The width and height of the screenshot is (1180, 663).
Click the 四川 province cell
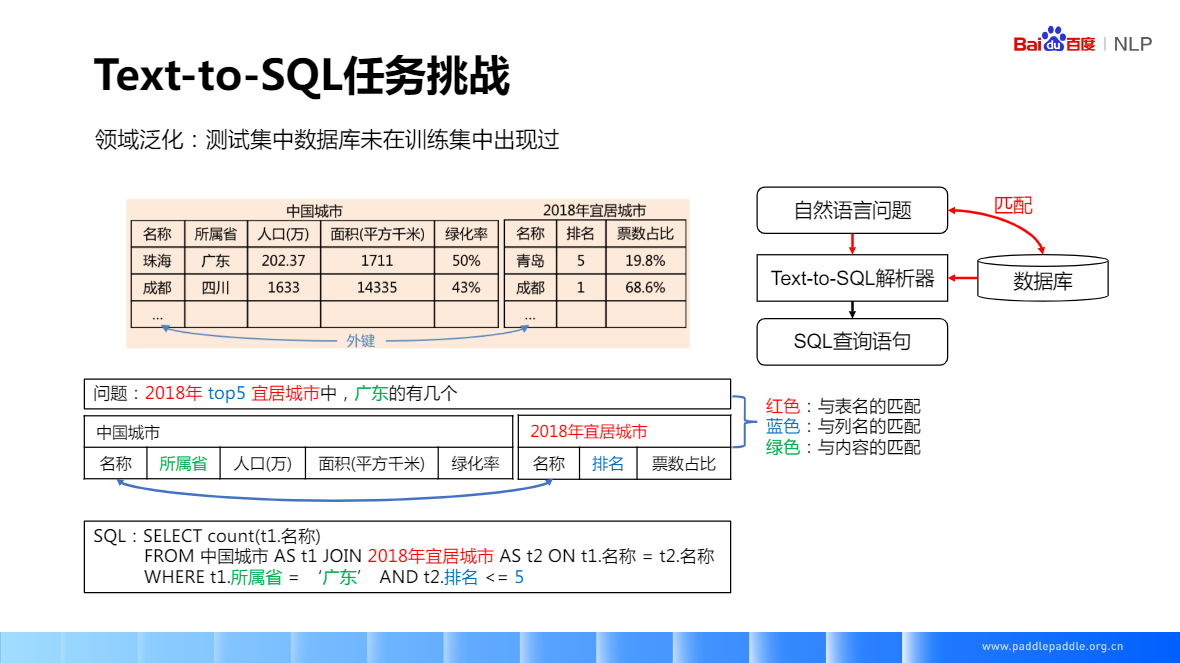216,287
